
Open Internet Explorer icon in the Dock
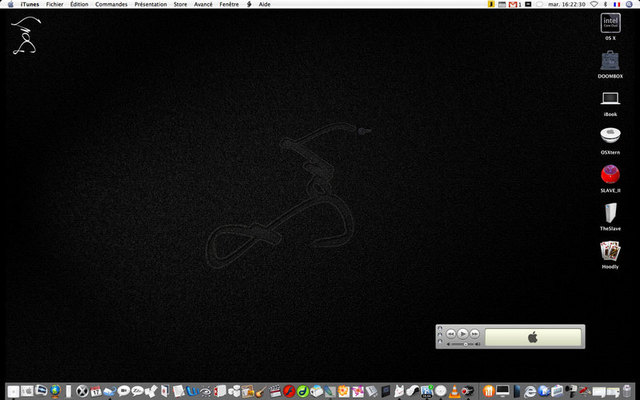530,391
